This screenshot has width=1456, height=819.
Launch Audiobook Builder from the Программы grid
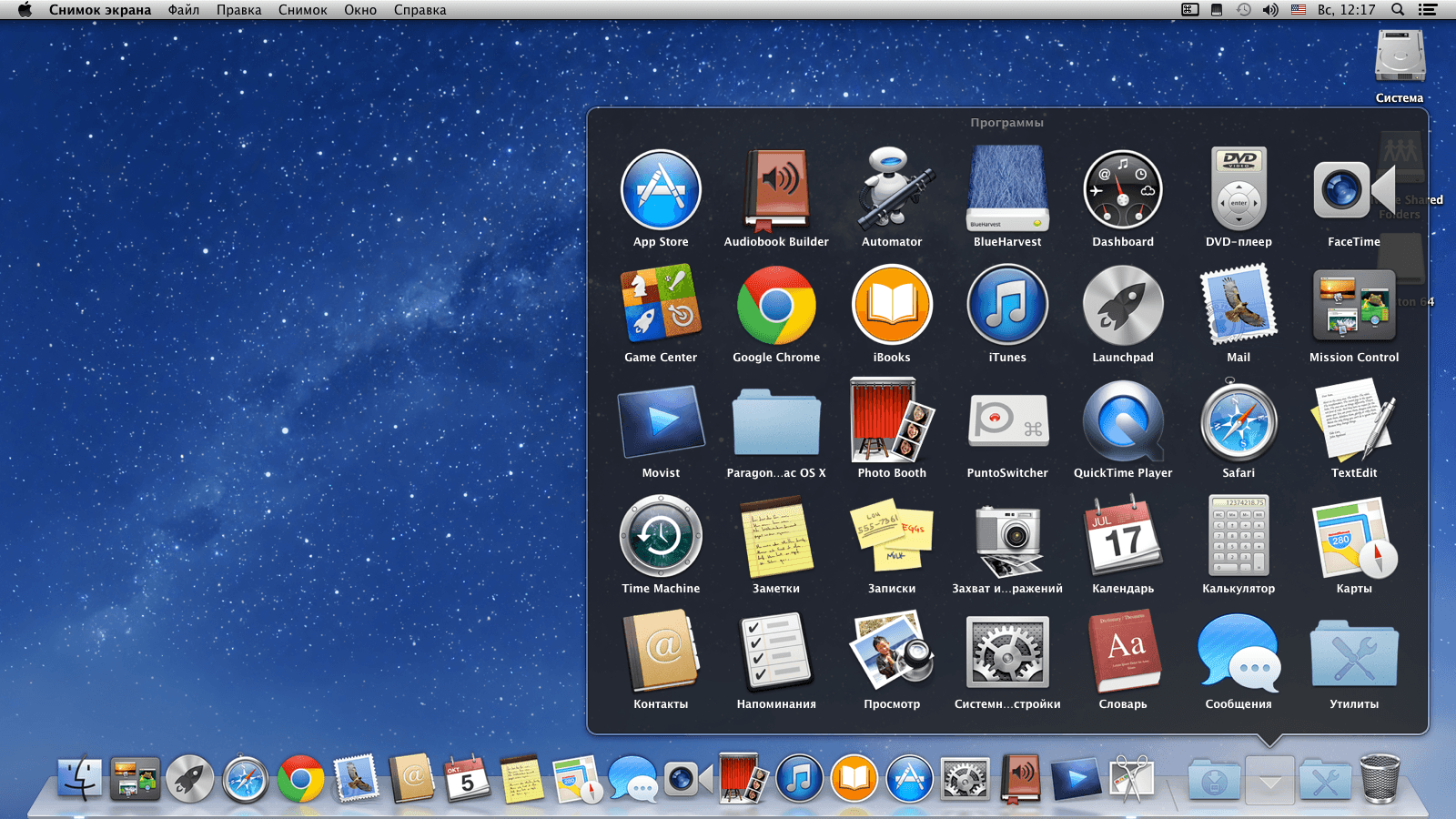tap(776, 190)
